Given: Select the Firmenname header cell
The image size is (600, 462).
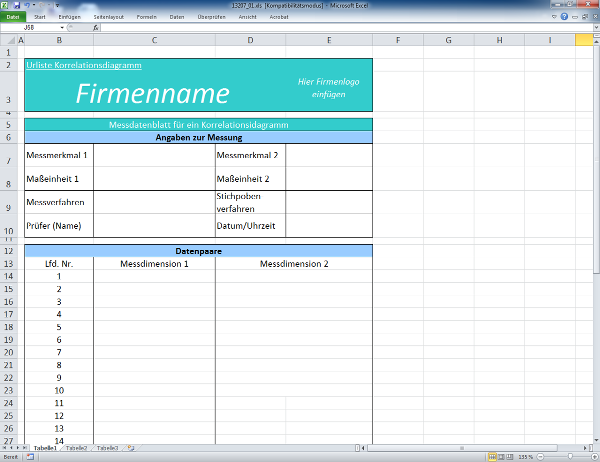Looking at the screenshot, I should click(x=154, y=94).
